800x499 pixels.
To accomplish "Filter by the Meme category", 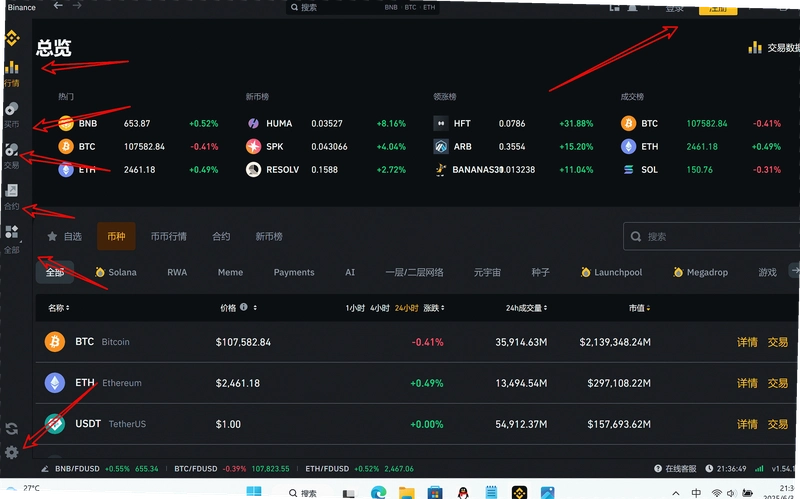I will [x=230, y=272].
